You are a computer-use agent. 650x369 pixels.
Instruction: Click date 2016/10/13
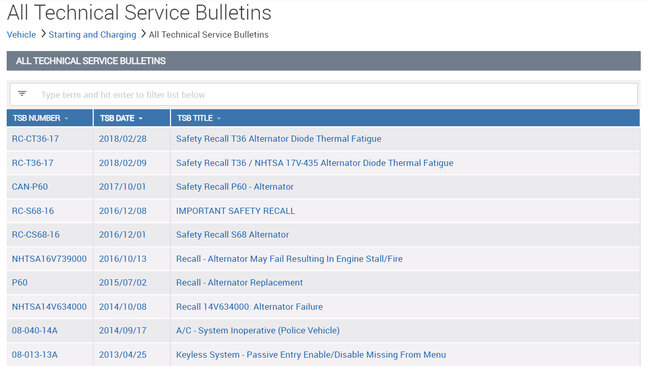point(123,259)
